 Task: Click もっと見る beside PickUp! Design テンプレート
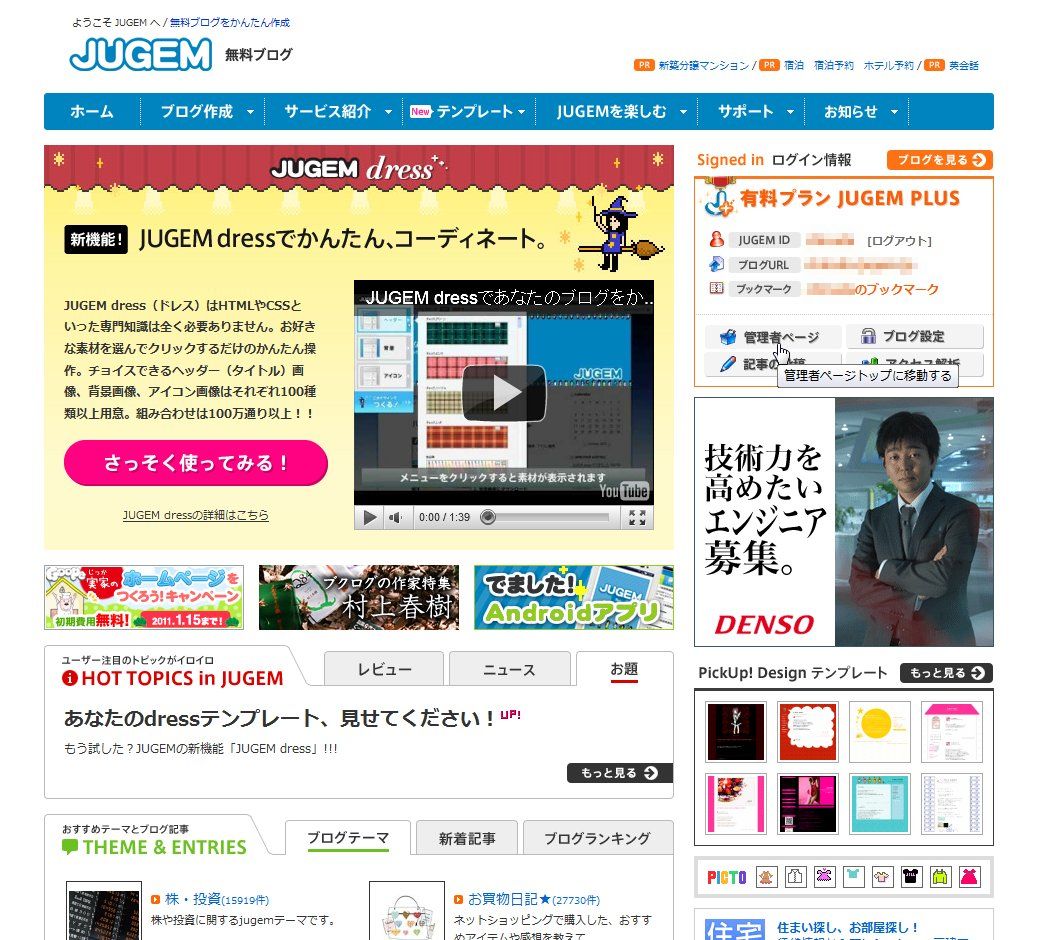tap(946, 673)
